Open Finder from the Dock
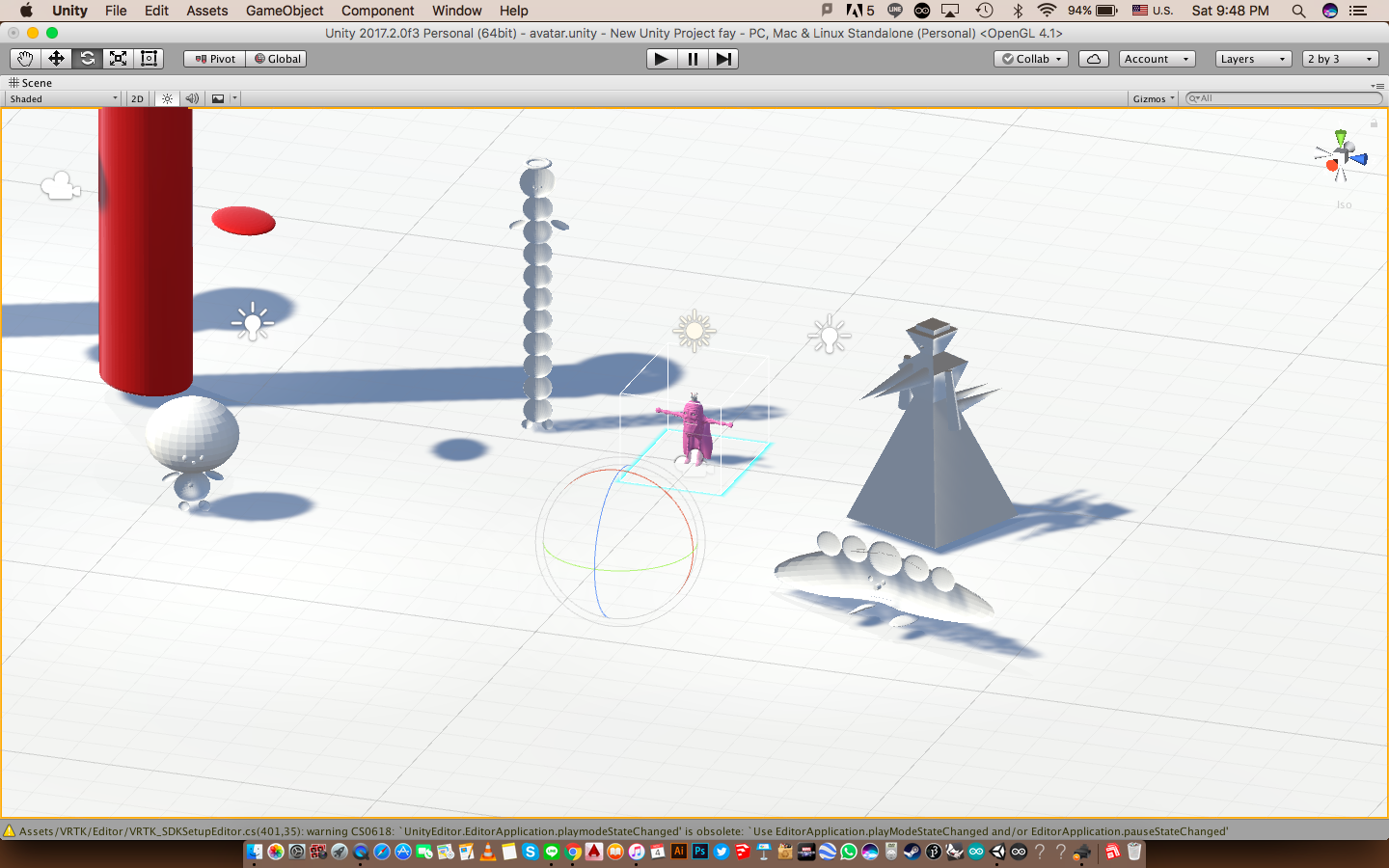The width and height of the screenshot is (1389, 868). [x=254, y=852]
